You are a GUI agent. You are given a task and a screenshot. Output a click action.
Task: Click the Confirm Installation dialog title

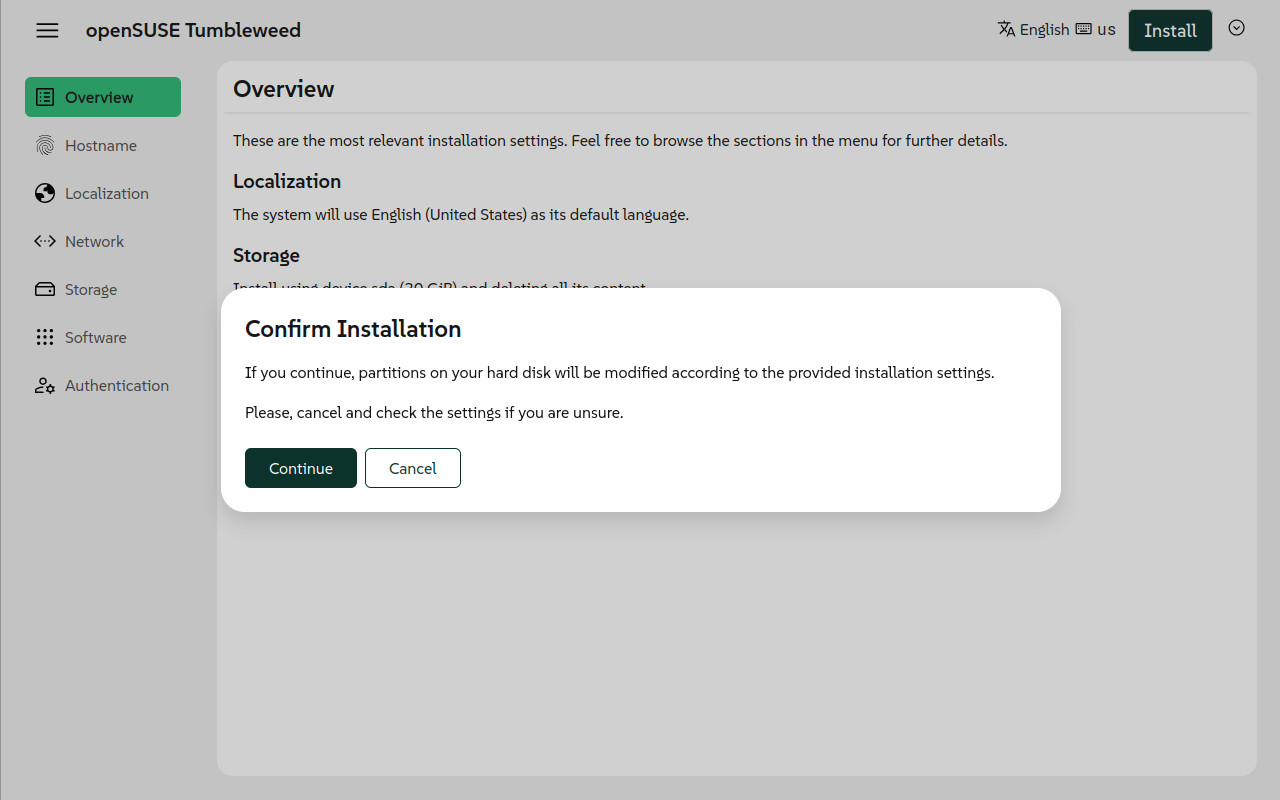coord(353,329)
